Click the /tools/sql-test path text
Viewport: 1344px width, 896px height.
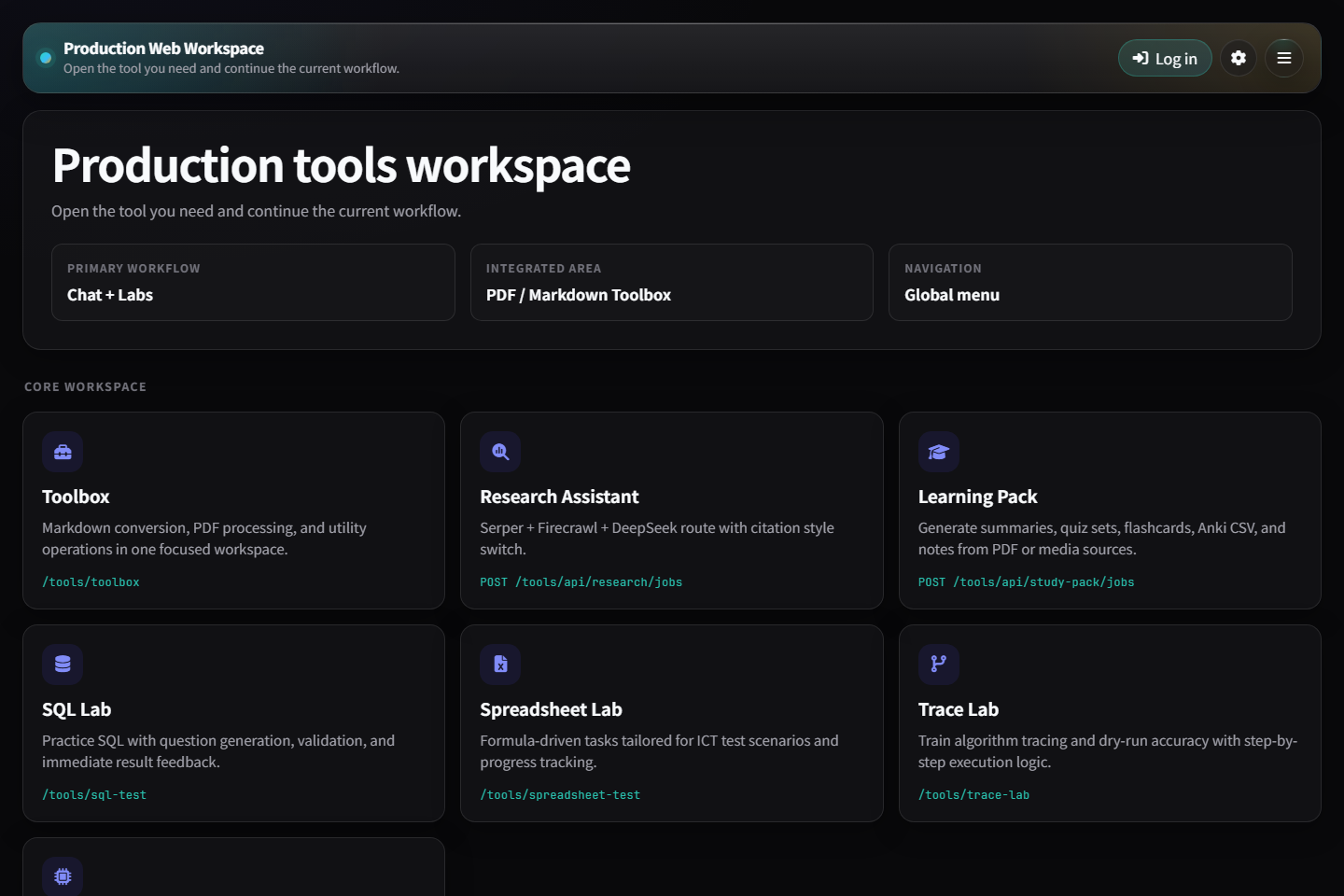94,794
